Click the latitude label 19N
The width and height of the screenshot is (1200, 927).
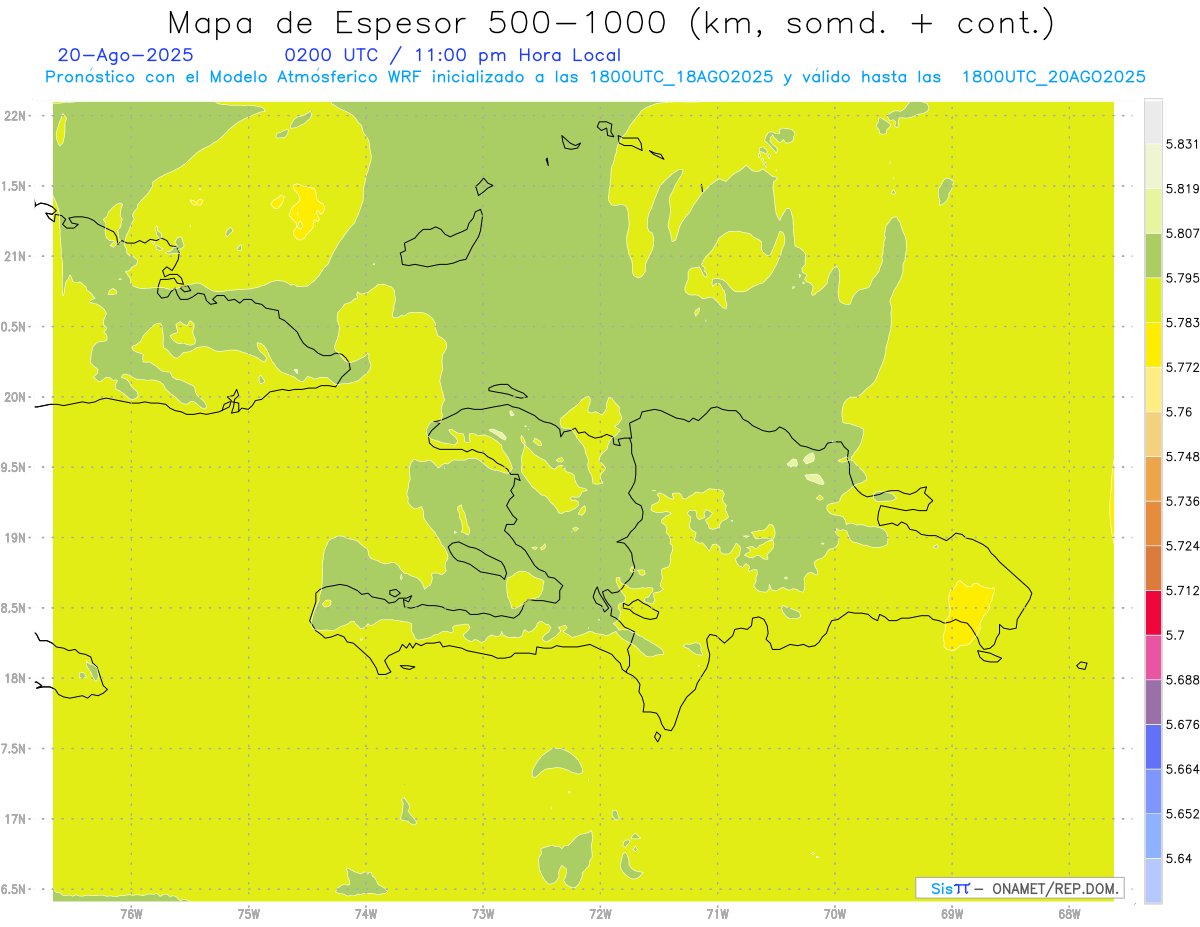17,537
